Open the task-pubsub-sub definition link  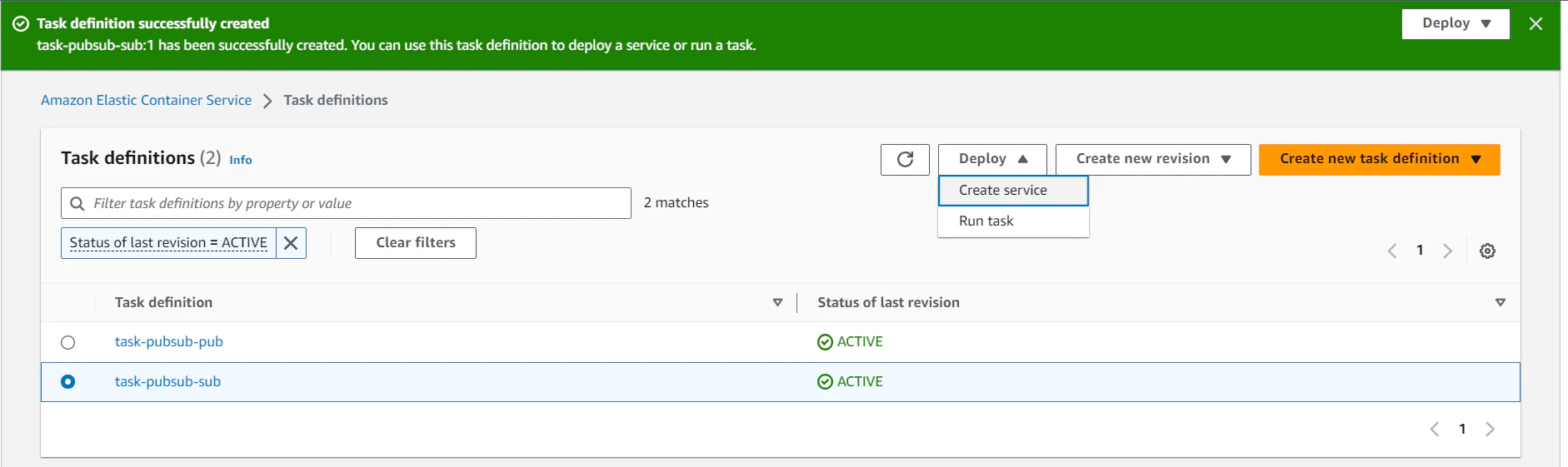pos(167,382)
